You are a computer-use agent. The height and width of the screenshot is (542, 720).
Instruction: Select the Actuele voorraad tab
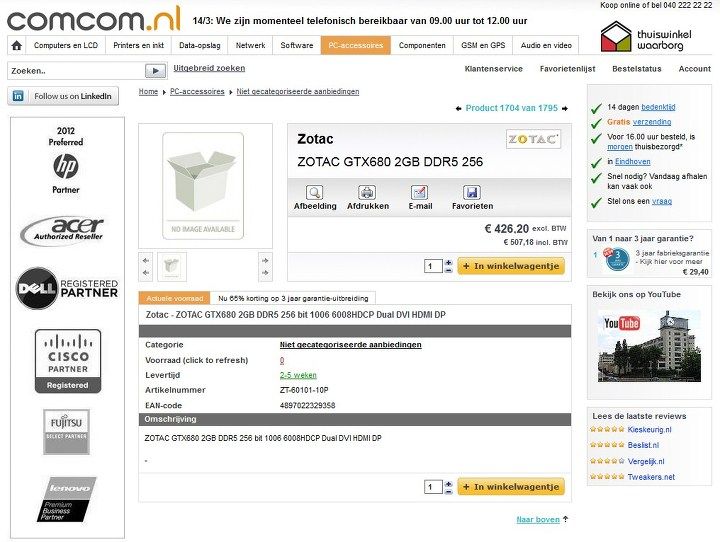174,298
